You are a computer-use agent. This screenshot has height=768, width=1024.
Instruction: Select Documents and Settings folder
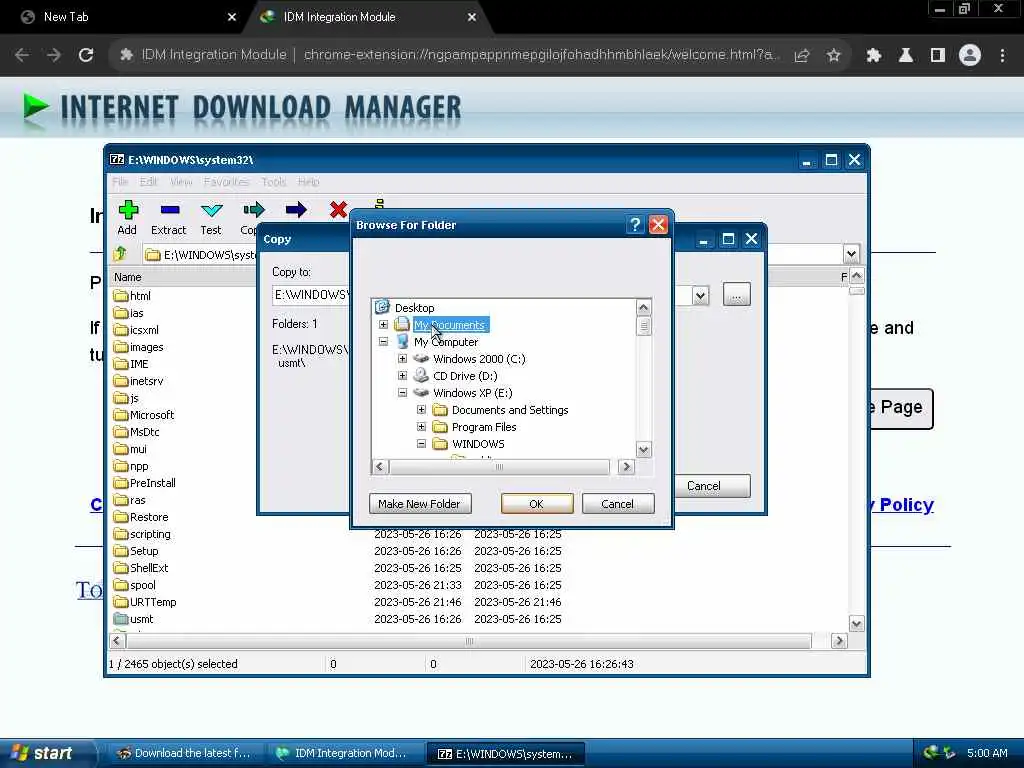click(x=510, y=409)
